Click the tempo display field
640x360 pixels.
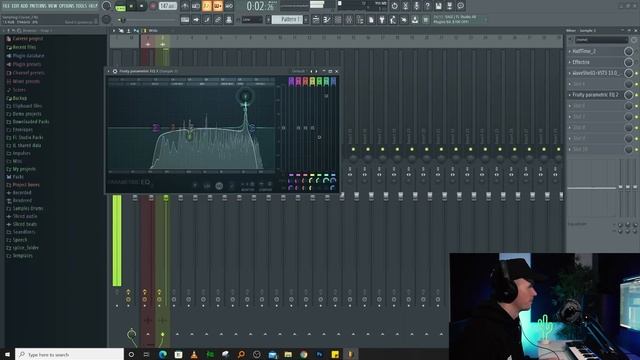pos(168,6)
